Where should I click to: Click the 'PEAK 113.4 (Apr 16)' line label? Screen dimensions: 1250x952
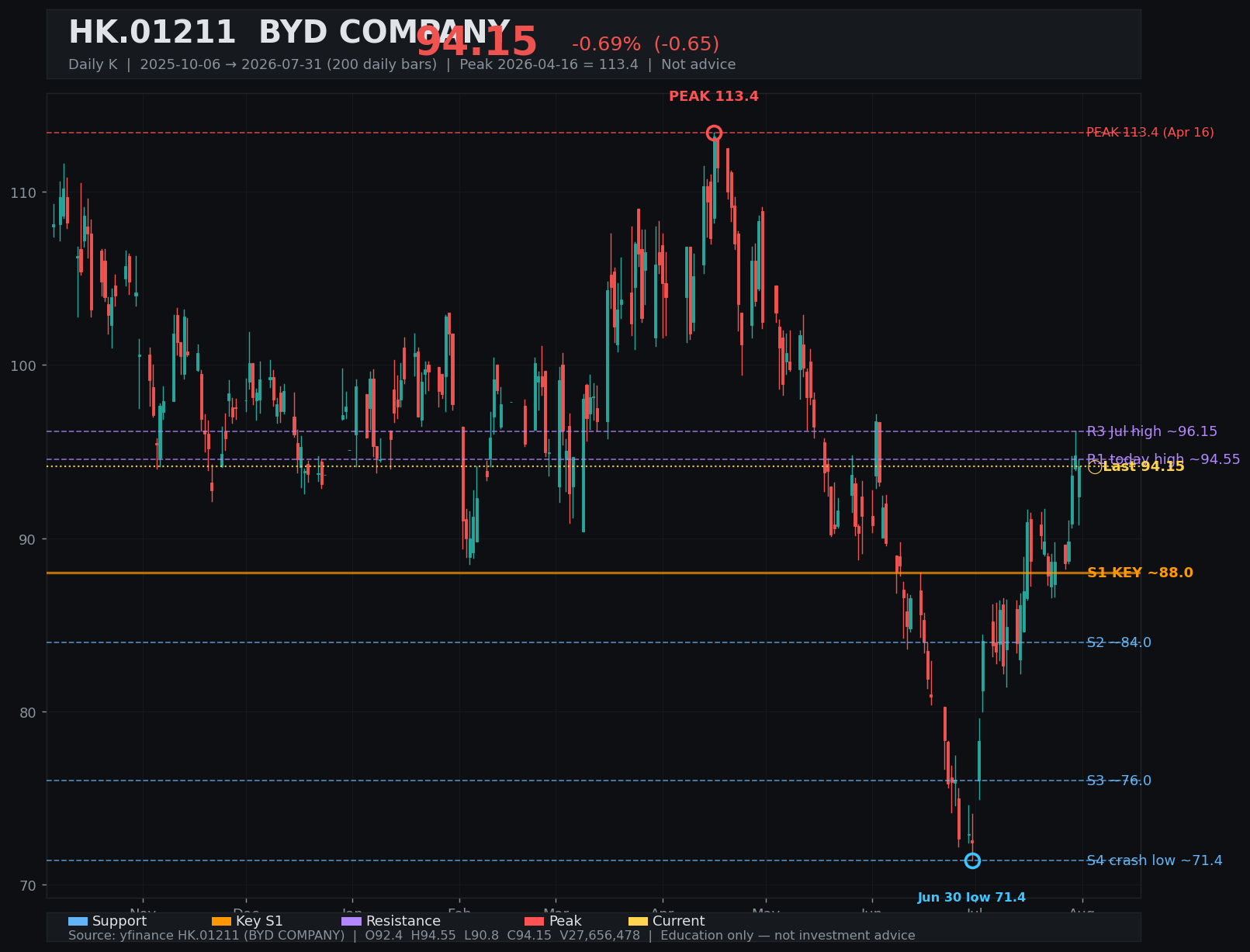click(1150, 133)
